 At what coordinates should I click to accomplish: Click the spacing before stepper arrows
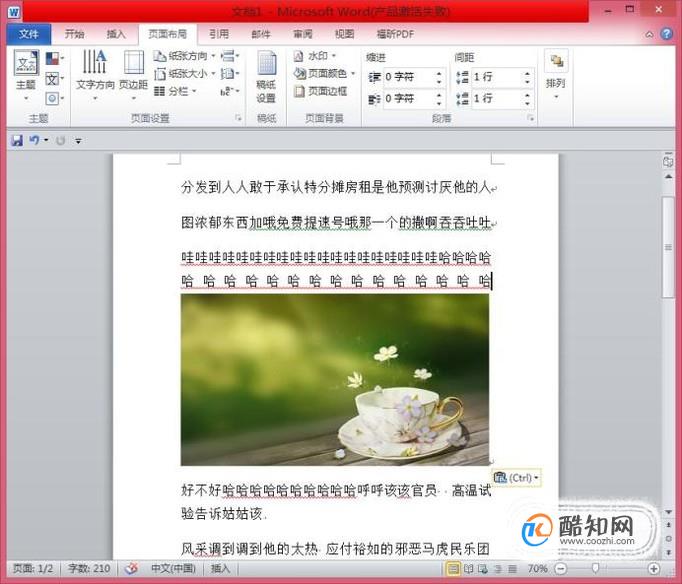[527, 77]
